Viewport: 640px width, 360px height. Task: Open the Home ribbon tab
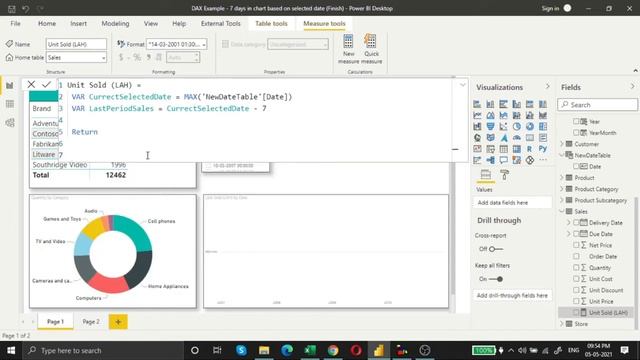click(x=47, y=24)
